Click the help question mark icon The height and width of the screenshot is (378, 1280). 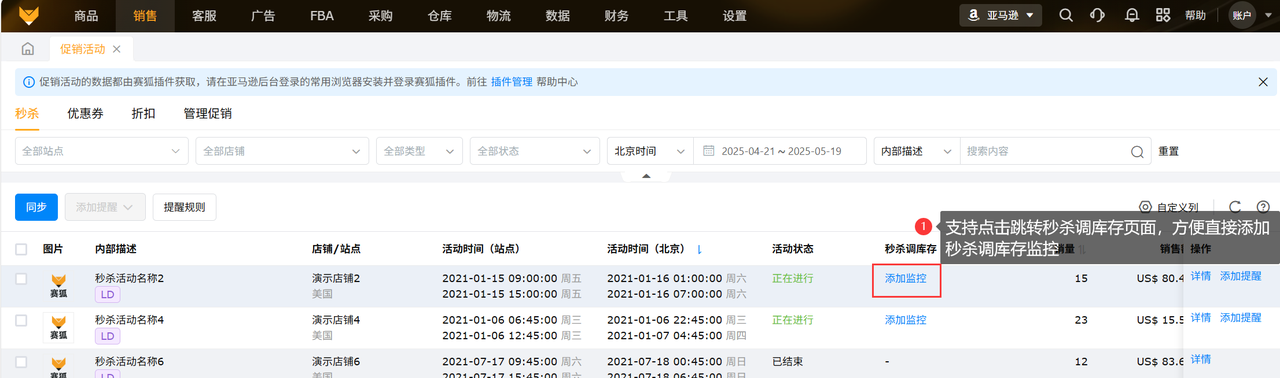1262,206
